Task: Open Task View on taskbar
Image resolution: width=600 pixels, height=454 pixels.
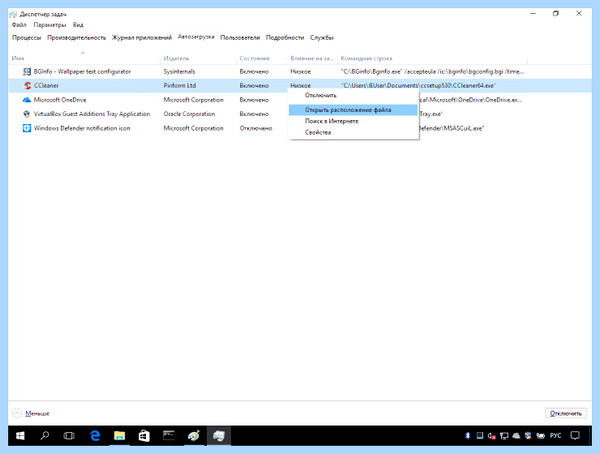Action: 69,436
